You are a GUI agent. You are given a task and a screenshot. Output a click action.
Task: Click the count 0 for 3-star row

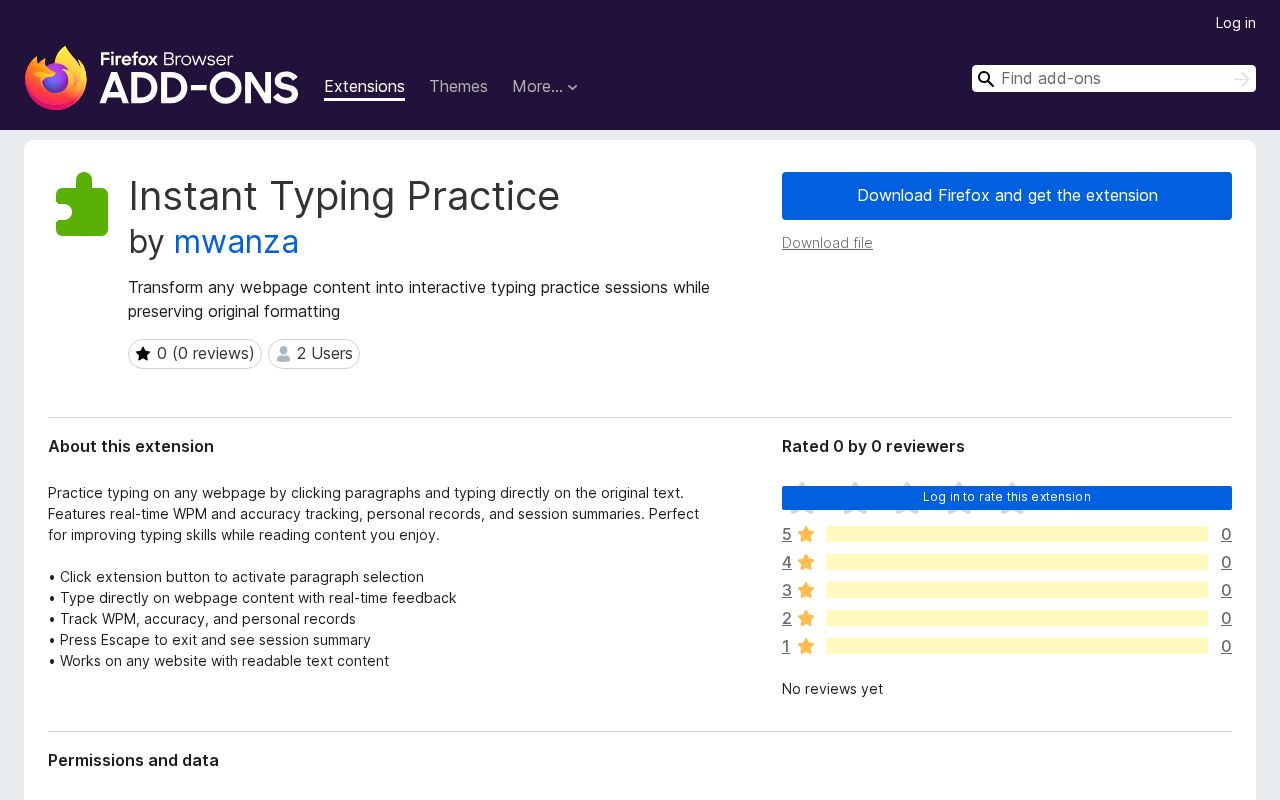tap(1226, 590)
